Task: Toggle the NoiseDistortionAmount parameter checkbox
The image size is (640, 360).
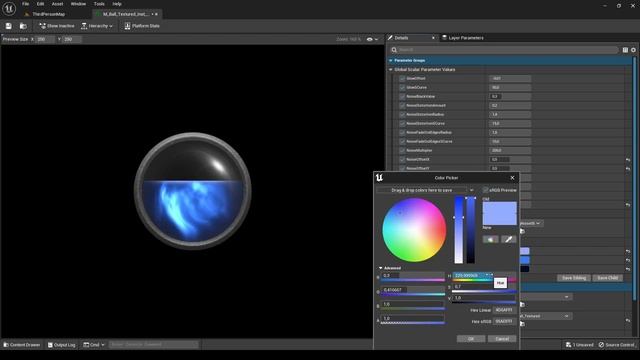Action: point(402,105)
